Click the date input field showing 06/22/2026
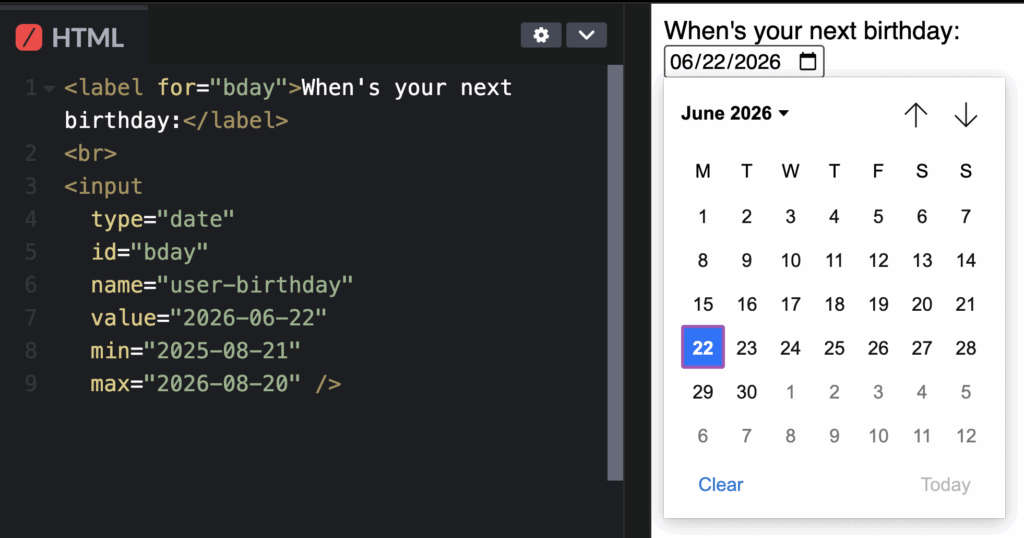 pyautogui.click(x=727, y=62)
